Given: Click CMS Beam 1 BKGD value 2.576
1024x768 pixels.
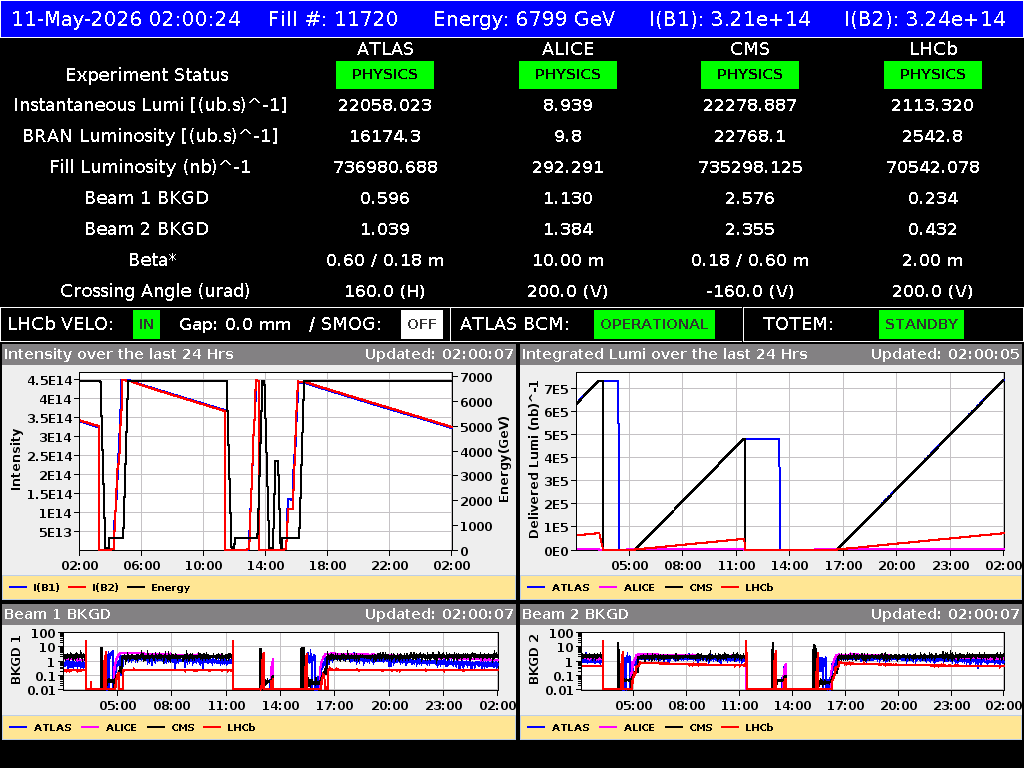Looking at the screenshot, I should click(750, 198).
